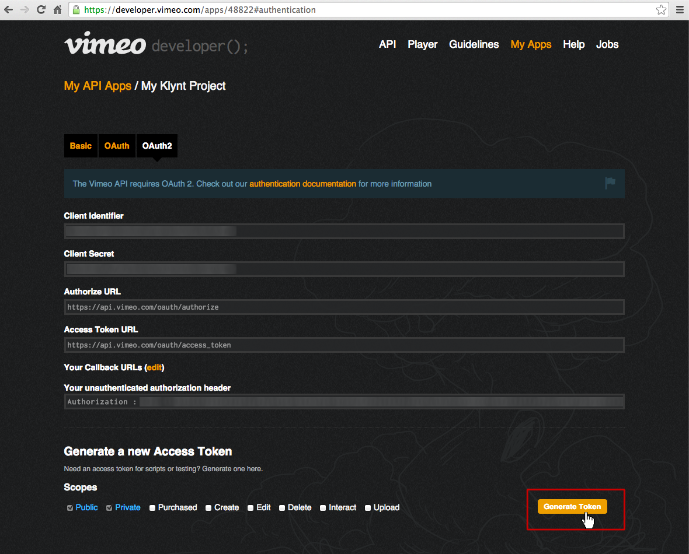The width and height of the screenshot is (689, 554).
Task: Toggle the Private scope checkbox
Action: [109, 508]
